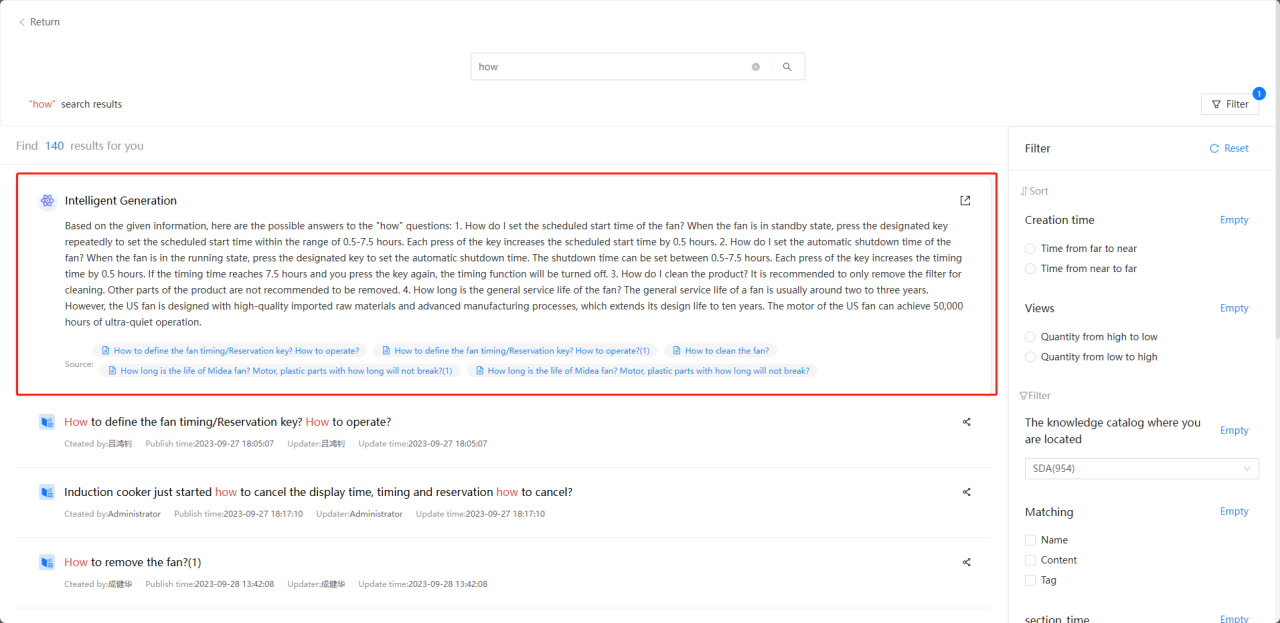Clear the search box with the x icon
The image size is (1280, 623).
pyautogui.click(x=756, y=67)
